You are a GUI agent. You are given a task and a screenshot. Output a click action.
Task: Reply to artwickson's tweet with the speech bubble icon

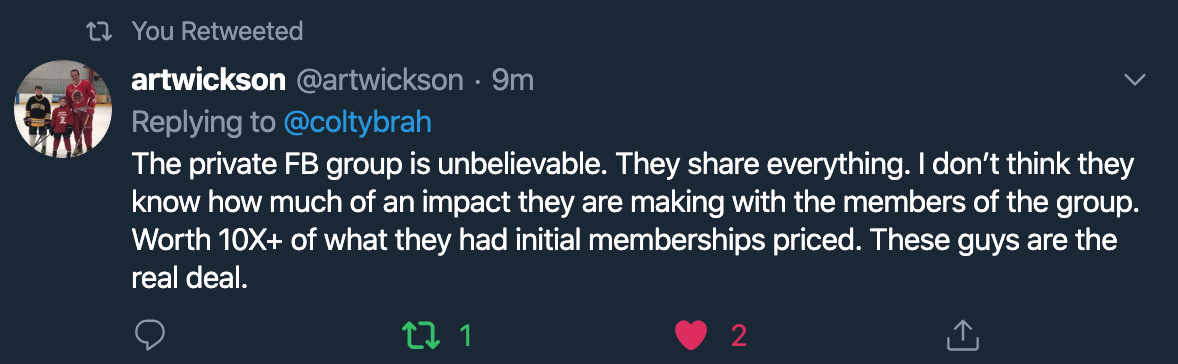pyautogui.click(x=150, y=335)
